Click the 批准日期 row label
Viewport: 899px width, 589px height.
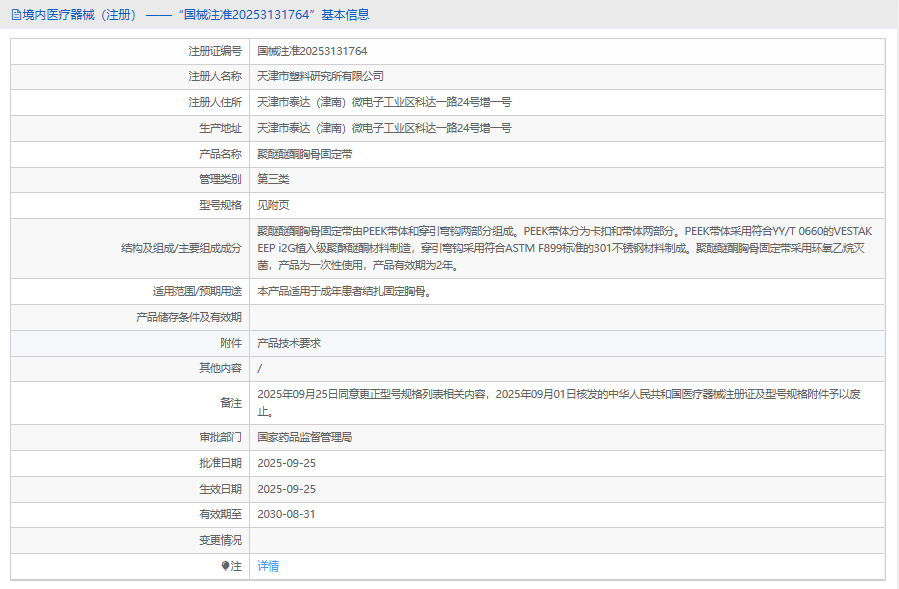click(220, 463)
